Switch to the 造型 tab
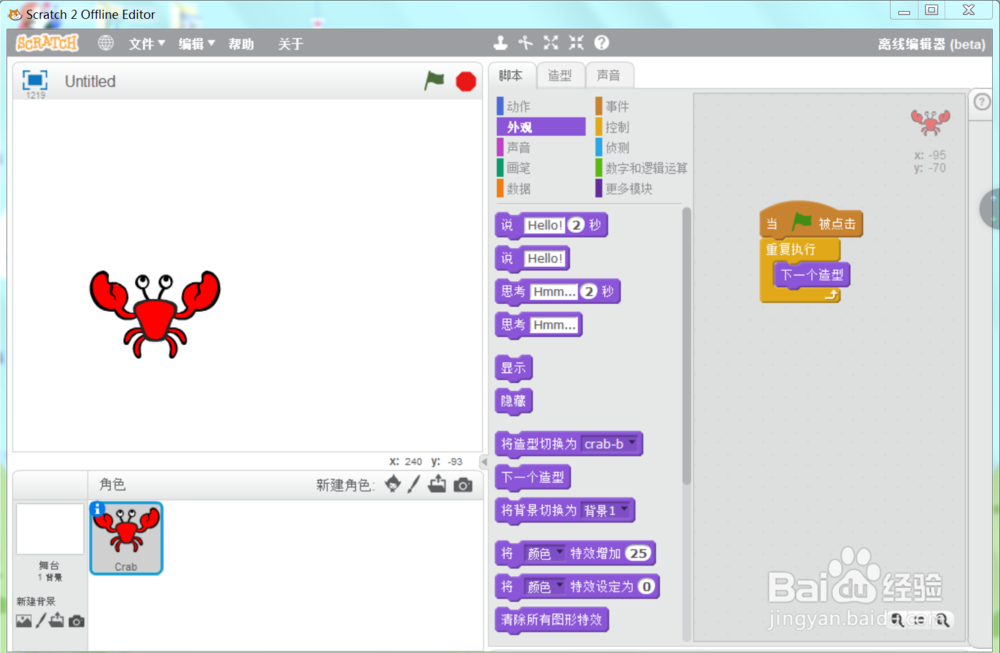 tap(560, 74)
